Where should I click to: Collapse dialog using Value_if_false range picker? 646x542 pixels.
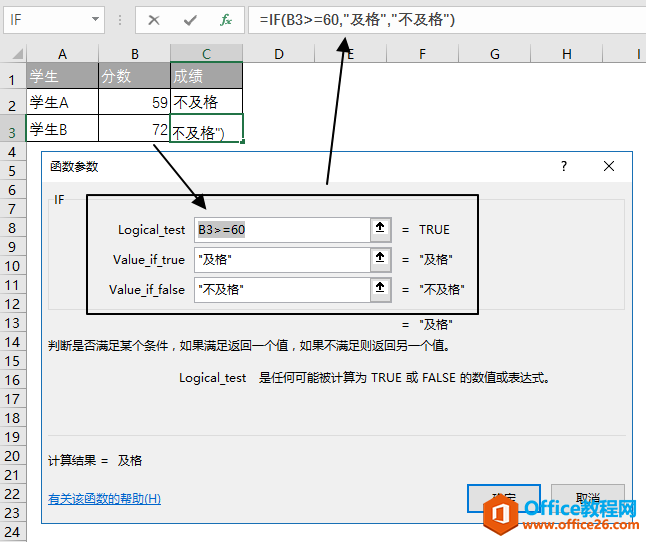pyautogui.click(x=380, y=288)
